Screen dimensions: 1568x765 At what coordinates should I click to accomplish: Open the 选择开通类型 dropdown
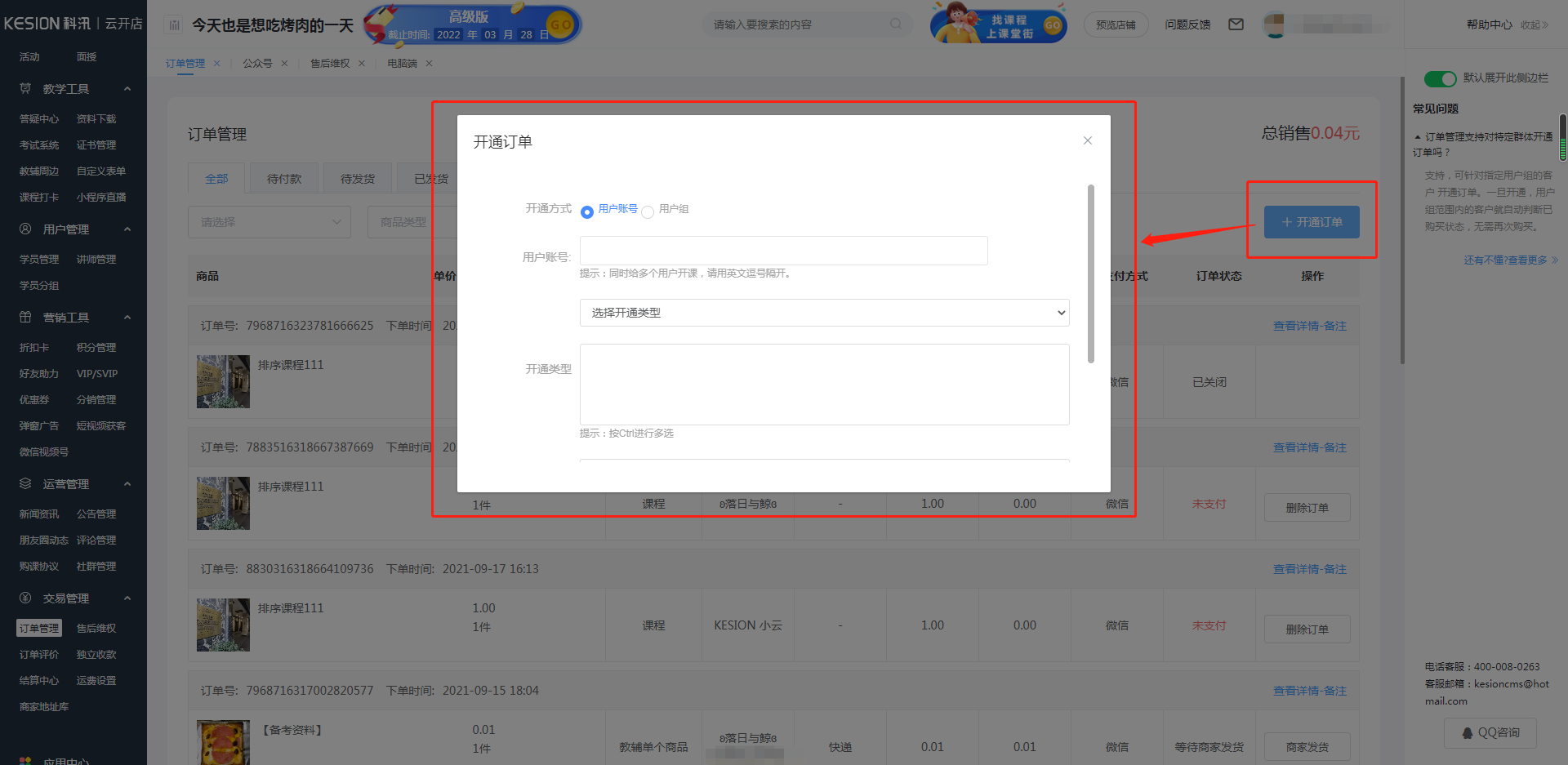click(824, 313)
